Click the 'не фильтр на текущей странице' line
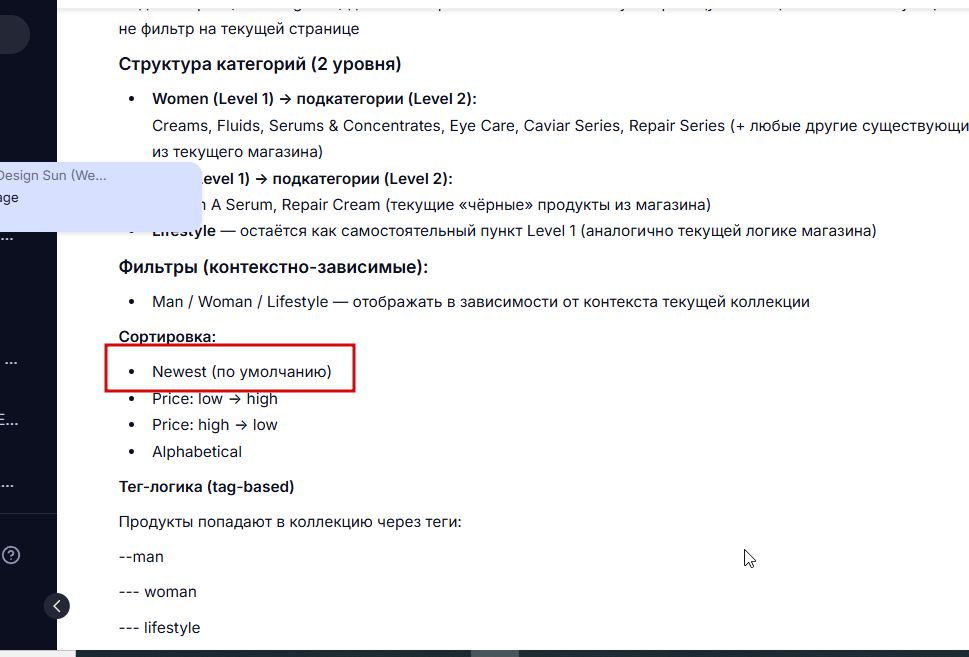Viewport: 969px width, 657px height. 239,29
